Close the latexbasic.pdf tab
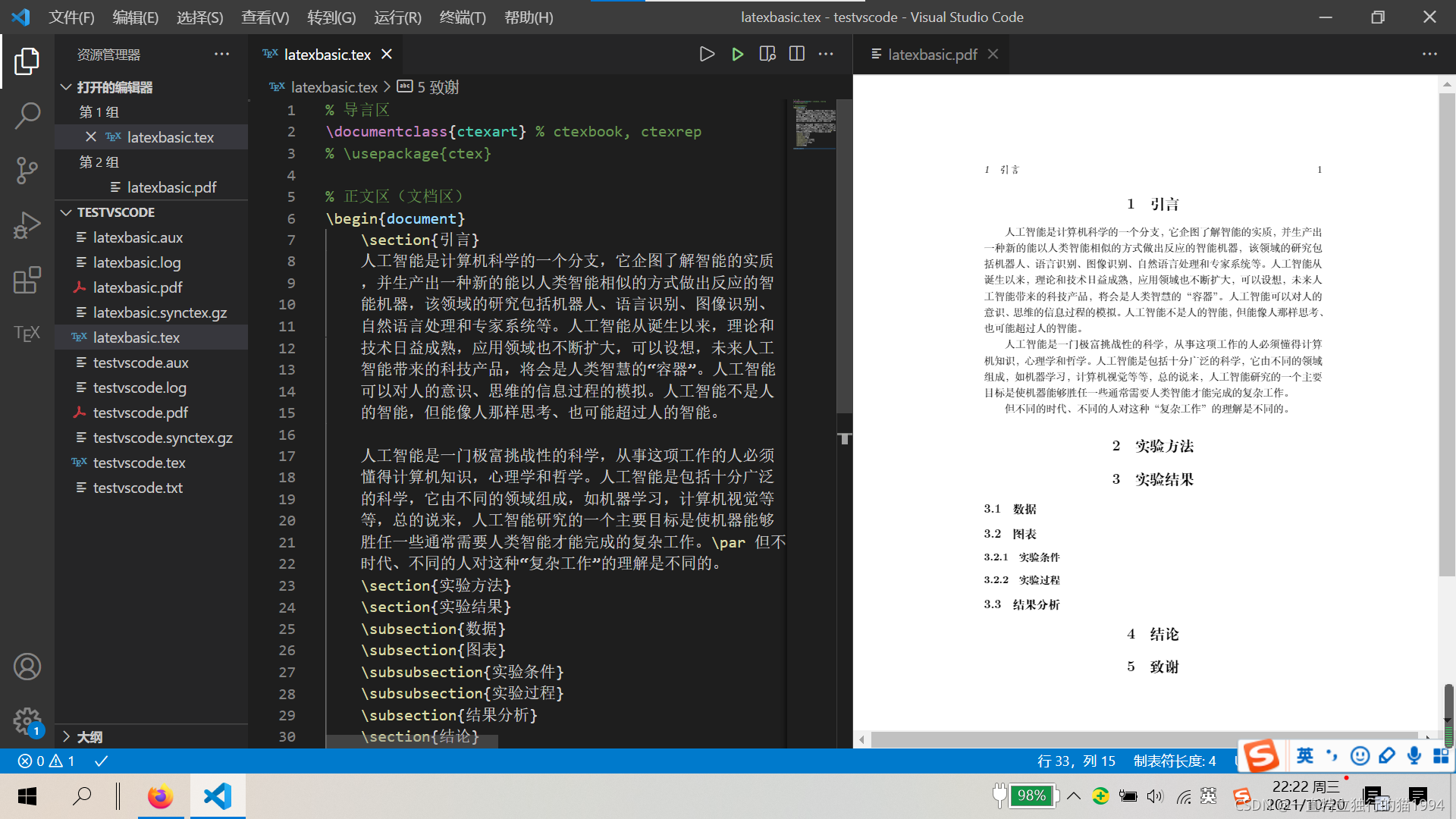The width and height of the screenshot is (1456, 819). click(993, 54)
